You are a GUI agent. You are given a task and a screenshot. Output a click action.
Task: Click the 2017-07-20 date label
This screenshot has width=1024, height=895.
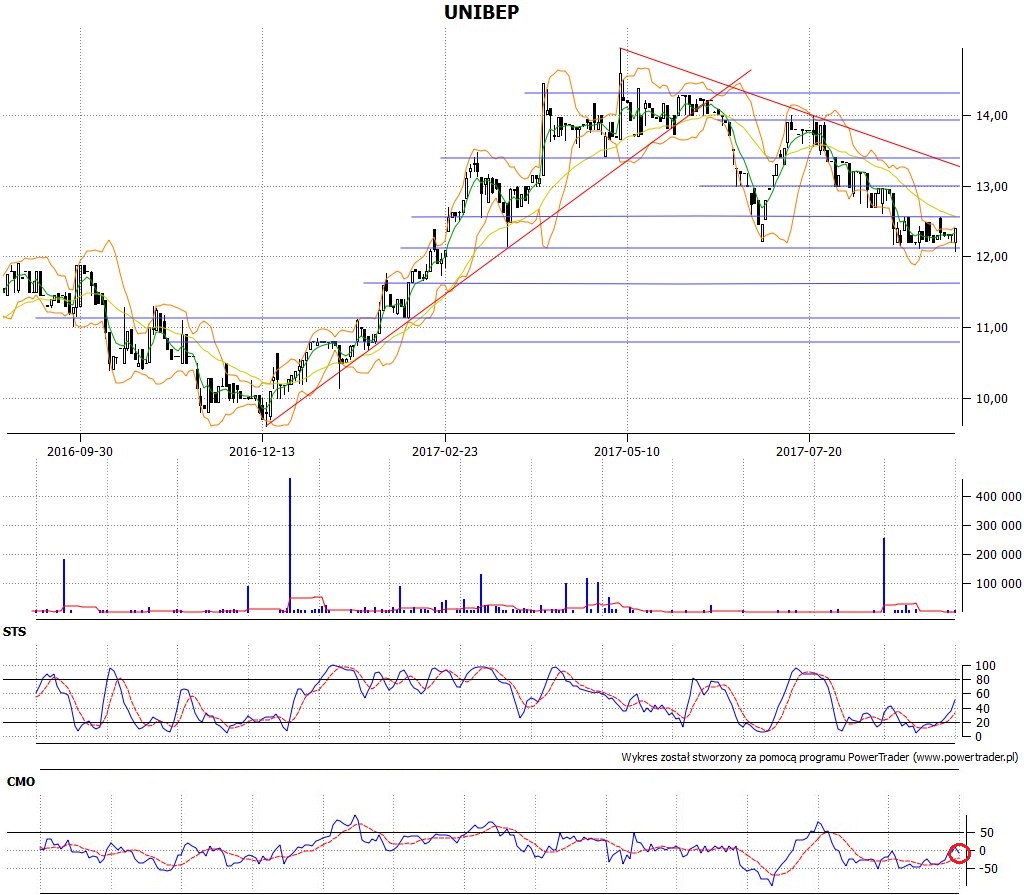pyautogui.click(x=809, y=451)
